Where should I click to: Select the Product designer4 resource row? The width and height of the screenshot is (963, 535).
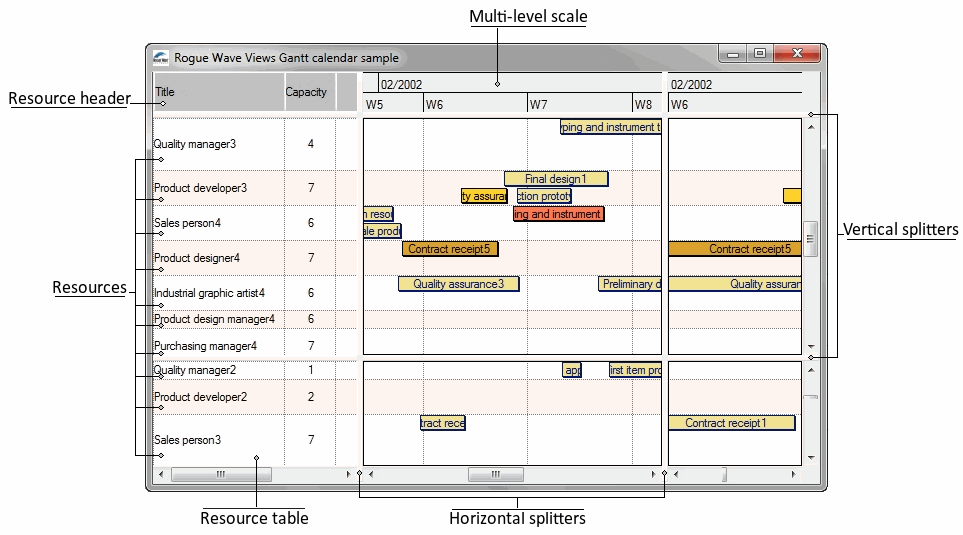[197, 258]
